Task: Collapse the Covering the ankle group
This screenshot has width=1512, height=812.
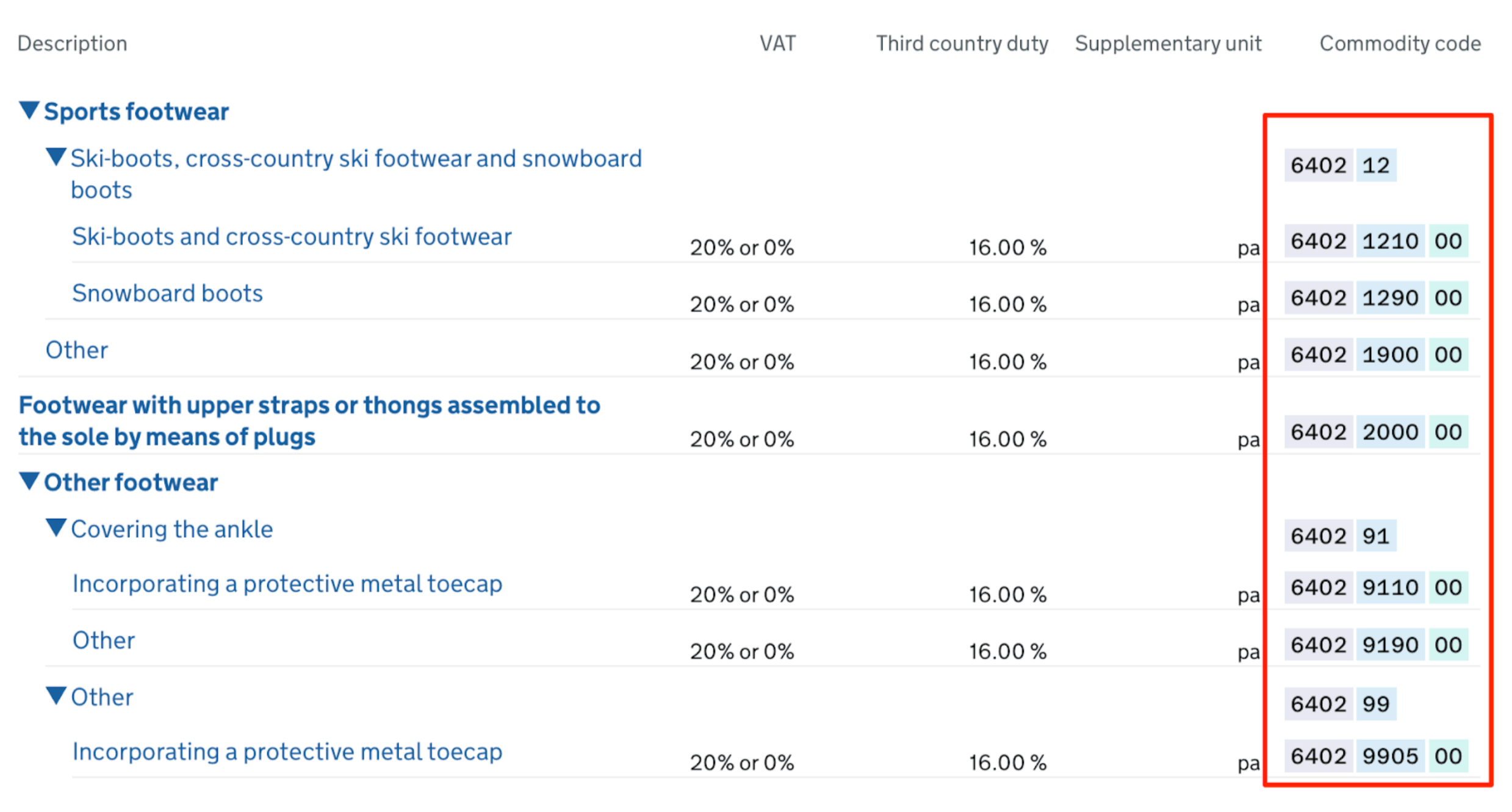Action: (56, 527)
